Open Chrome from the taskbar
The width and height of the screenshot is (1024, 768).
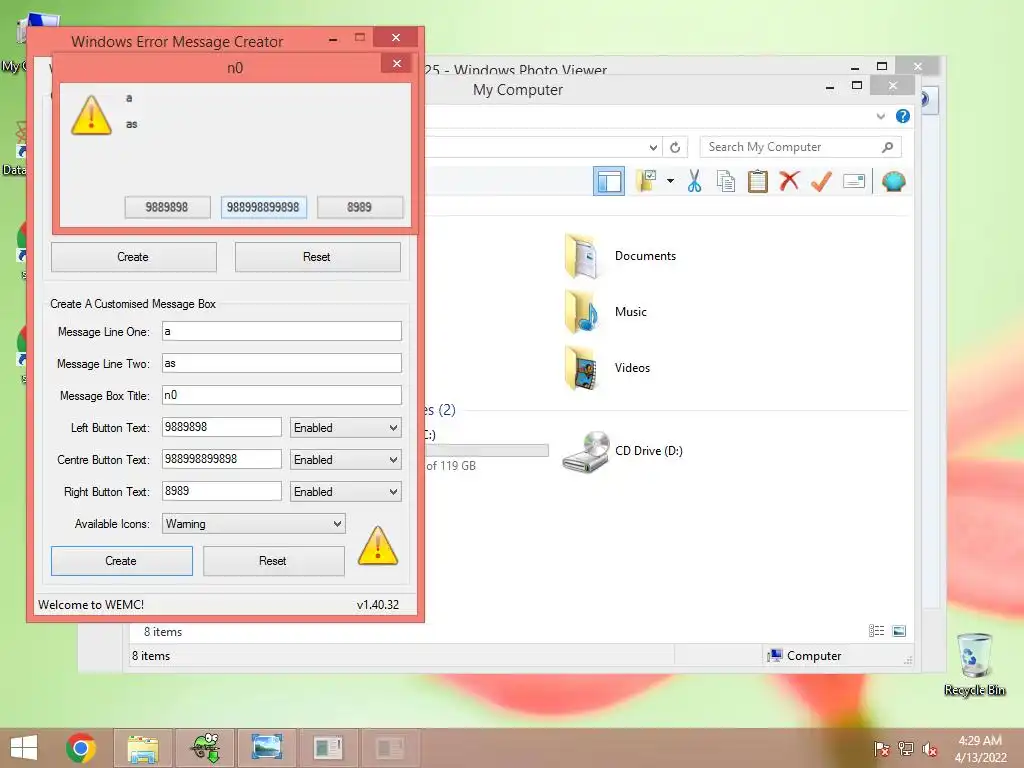pyautogui.click(x=81, y=748)
